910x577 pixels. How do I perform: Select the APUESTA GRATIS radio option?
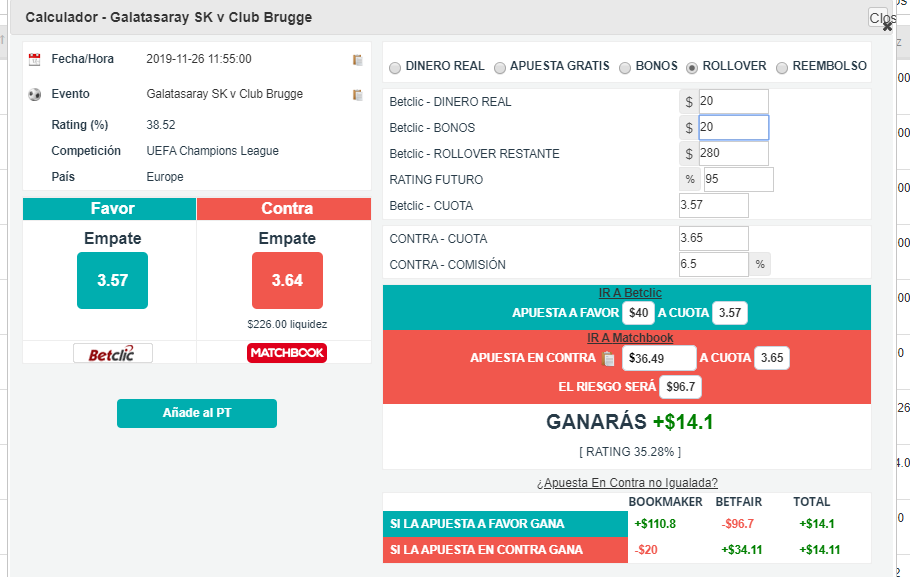coord(500,68)
